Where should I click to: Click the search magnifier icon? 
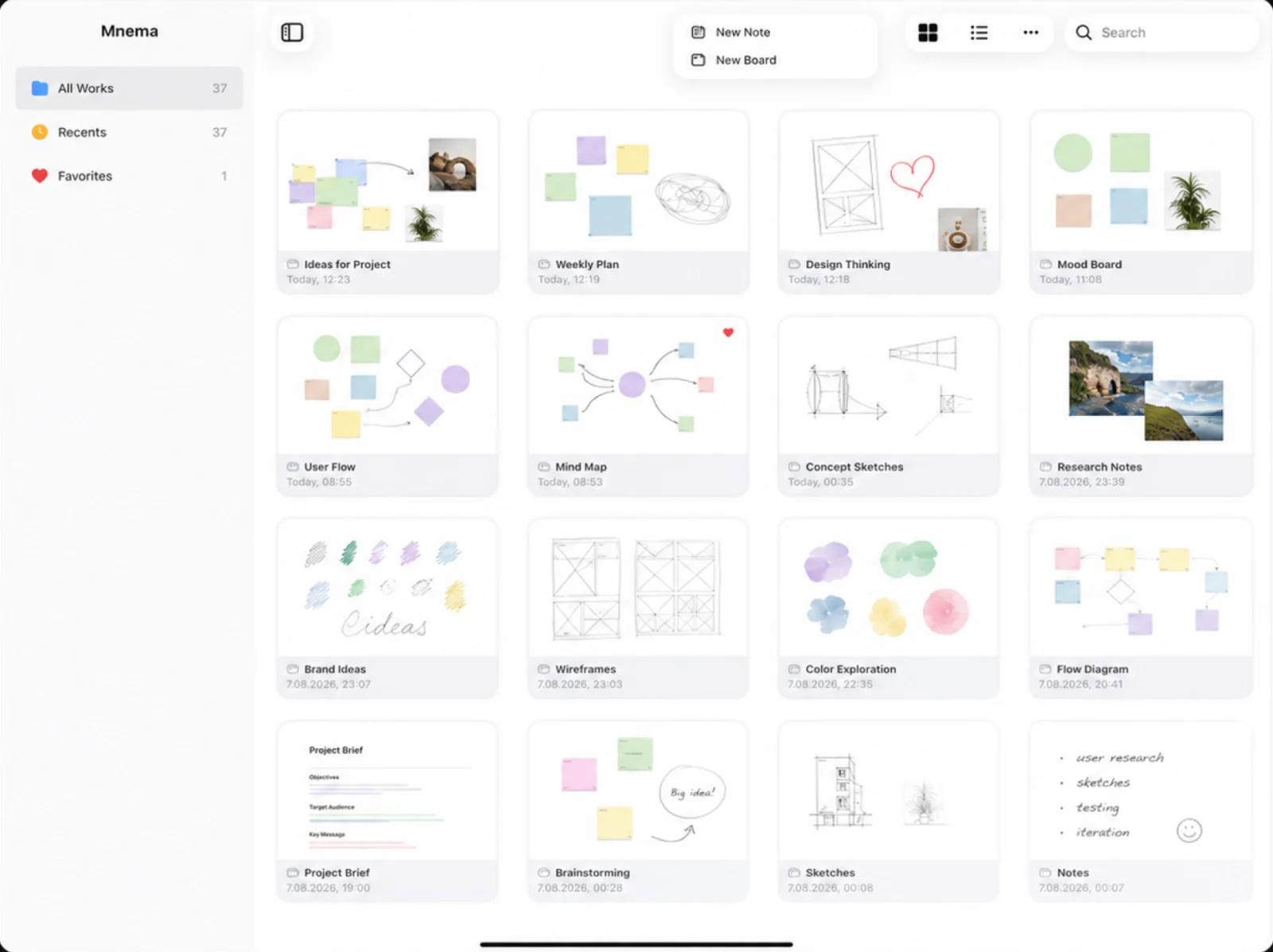(1083, 33)
